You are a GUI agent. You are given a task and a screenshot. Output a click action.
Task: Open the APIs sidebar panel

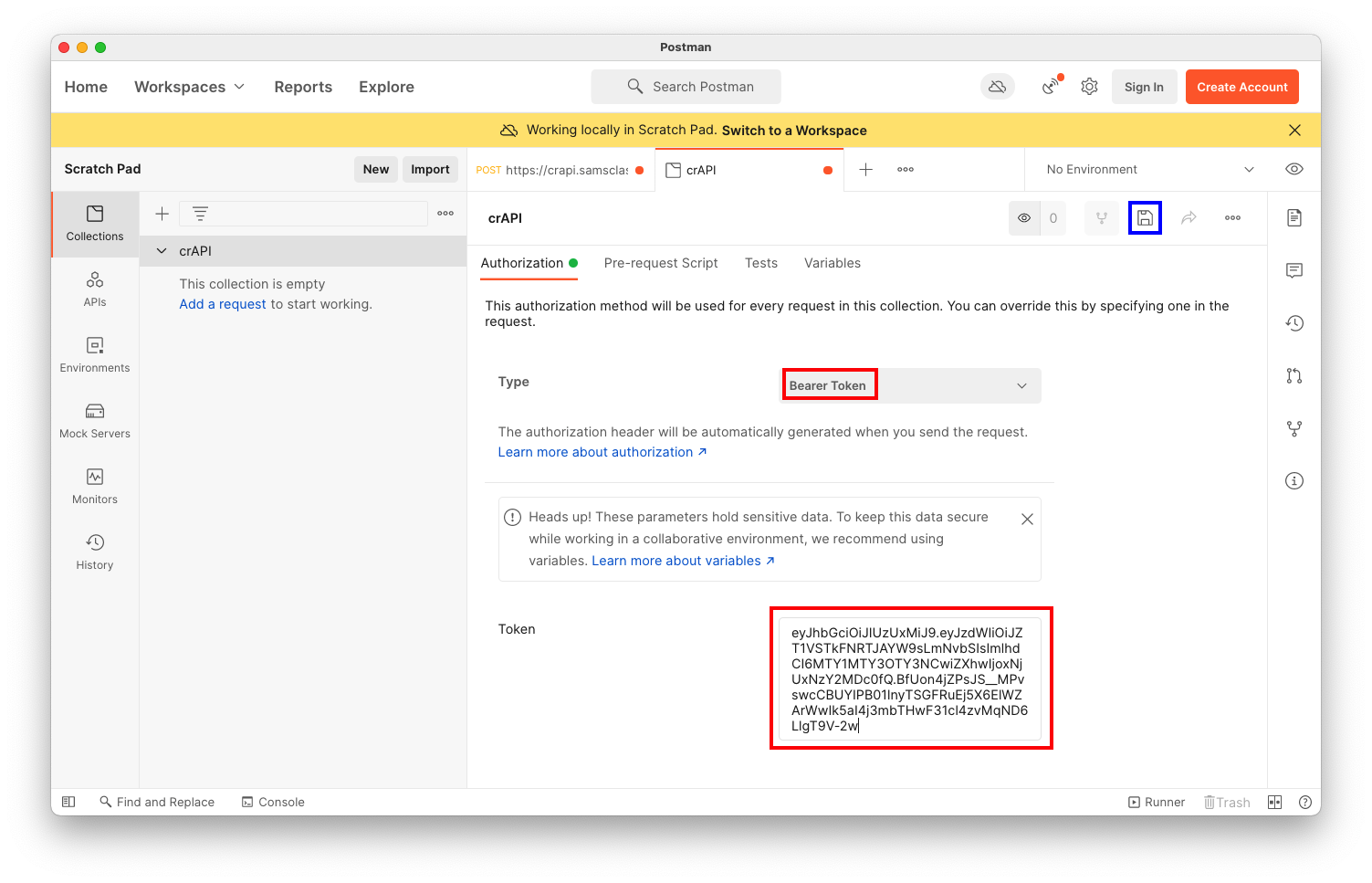tap(95, 289)
